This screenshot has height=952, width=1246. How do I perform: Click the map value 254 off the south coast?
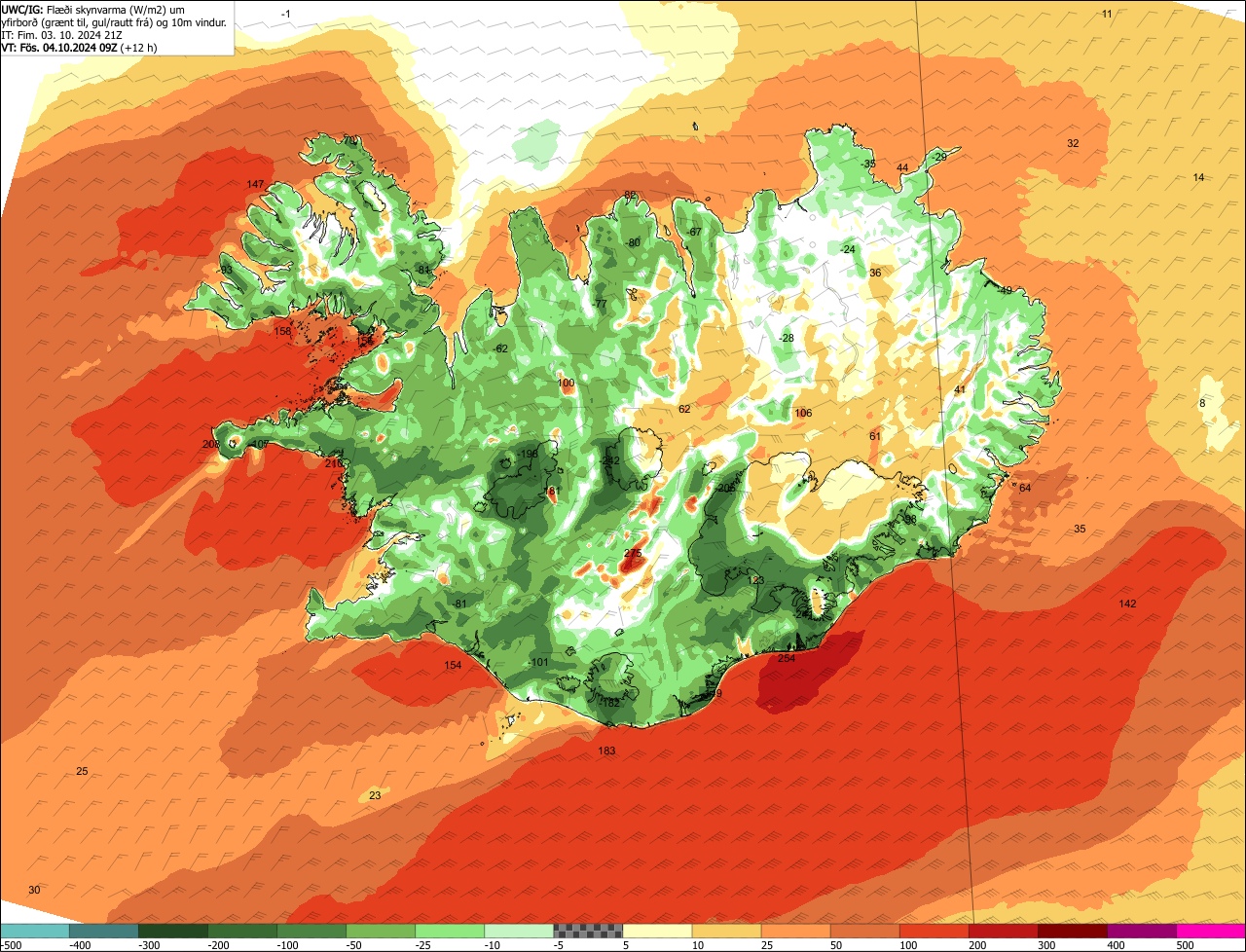click(787, 659)
